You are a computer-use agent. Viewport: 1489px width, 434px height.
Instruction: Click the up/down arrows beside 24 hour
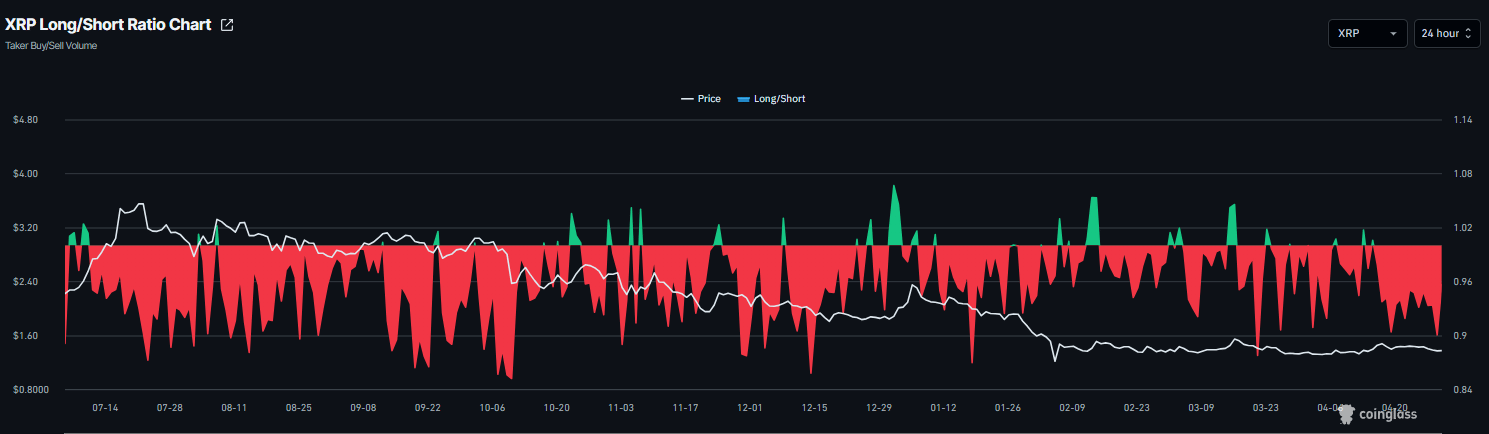click(x=1468, y=34)
